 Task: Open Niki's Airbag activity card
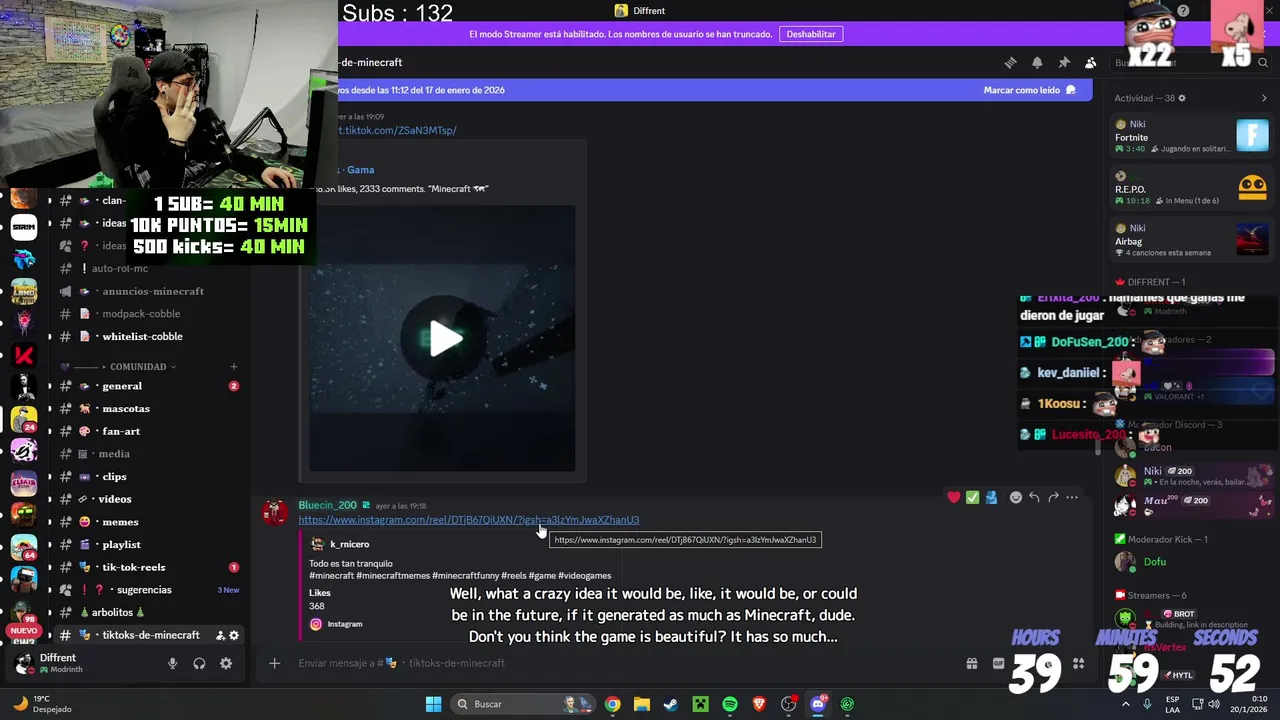pyautogui.click(x=1191, y=240)
